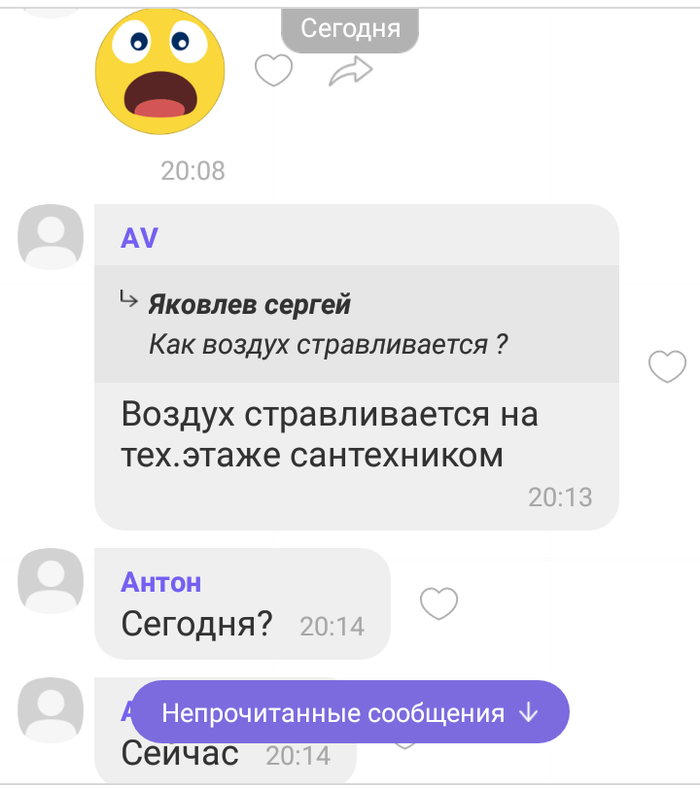Tap the 20:13 timestamp on AV's message

(560, 497)
